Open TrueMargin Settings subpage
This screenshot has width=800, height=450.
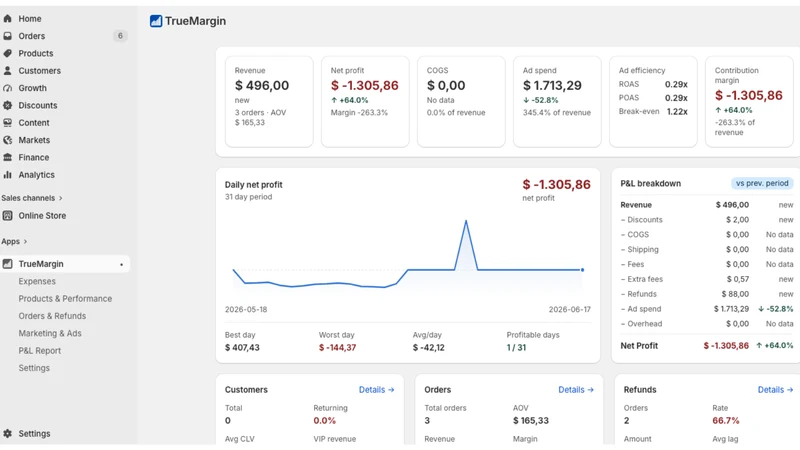tap(34, 368)
